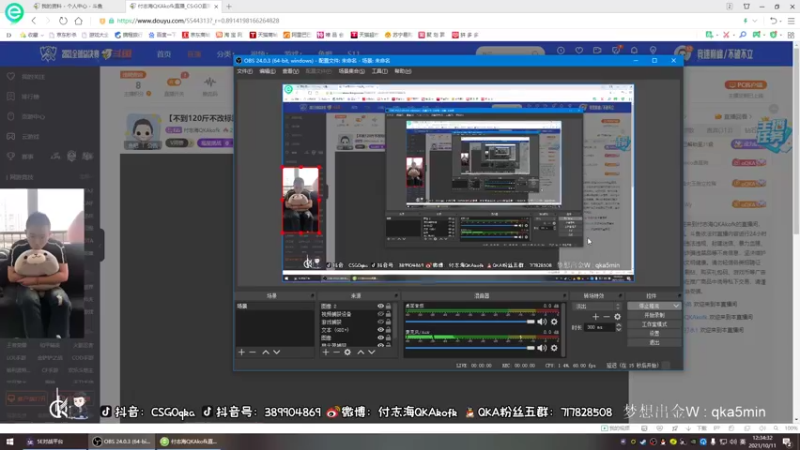Pop out the Controls dock panel
This screenshot has height=450, width=800.
[679, 296]
